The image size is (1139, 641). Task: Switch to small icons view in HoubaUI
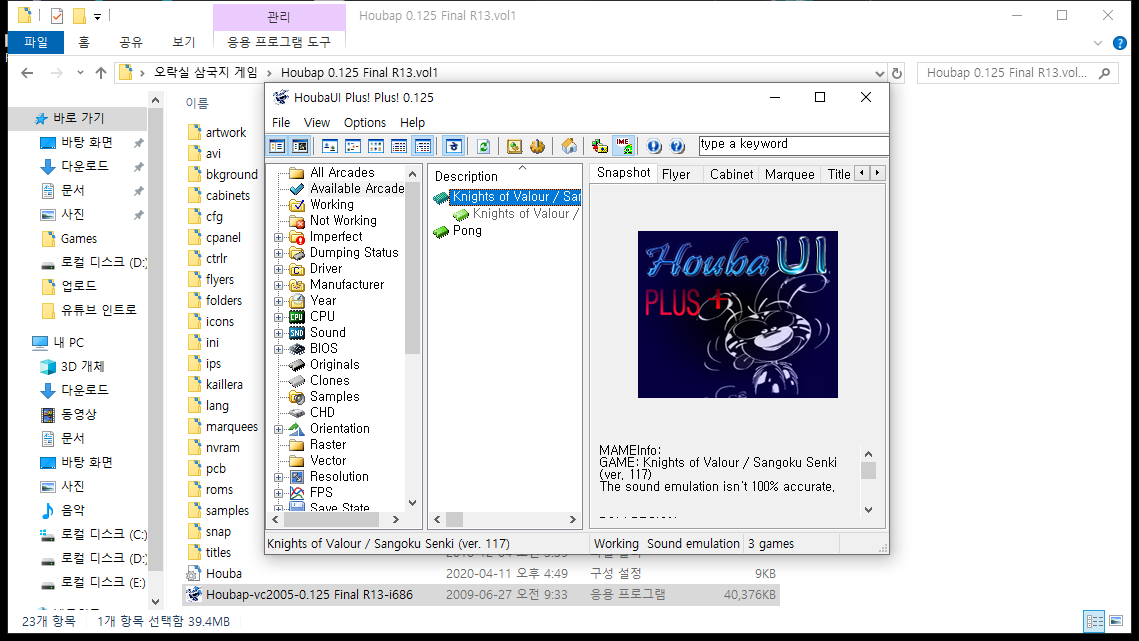[352, 146]
